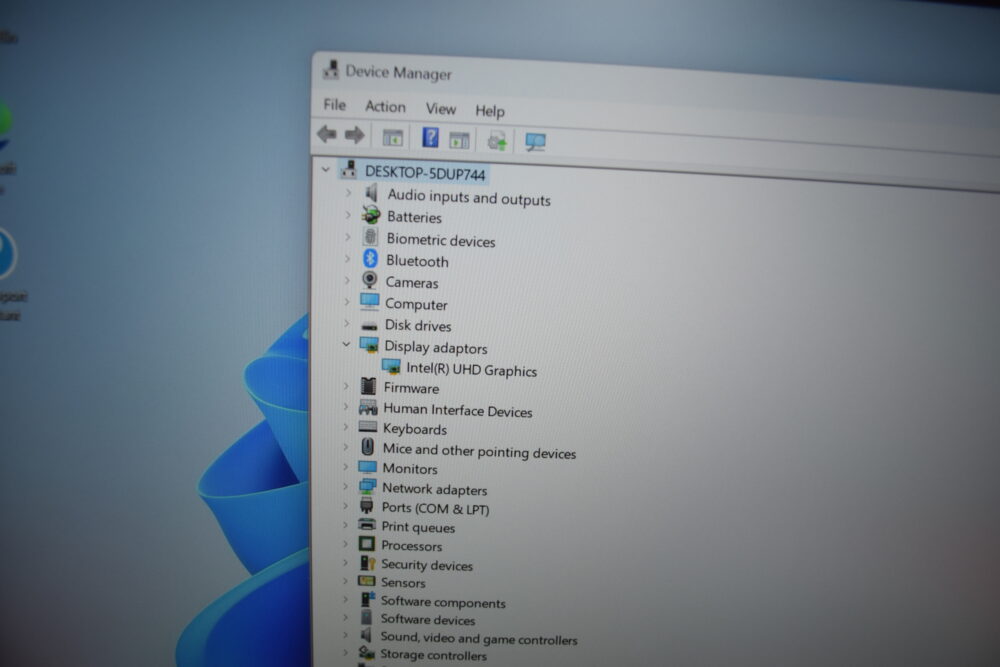The width and height of the screenshot is (1000, 667).
Task: Expand the Processors category arrow
Action: 345,544
